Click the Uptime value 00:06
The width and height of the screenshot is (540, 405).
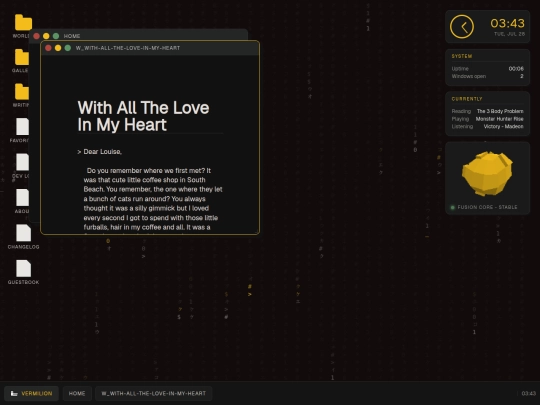(x=516, y=69)
